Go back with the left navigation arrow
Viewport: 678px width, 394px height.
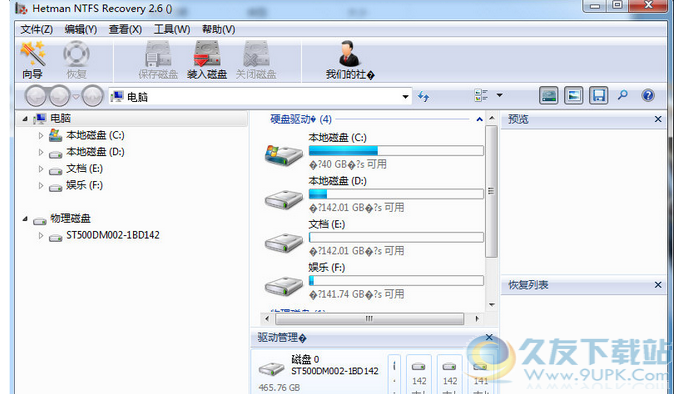click(35, 96)
